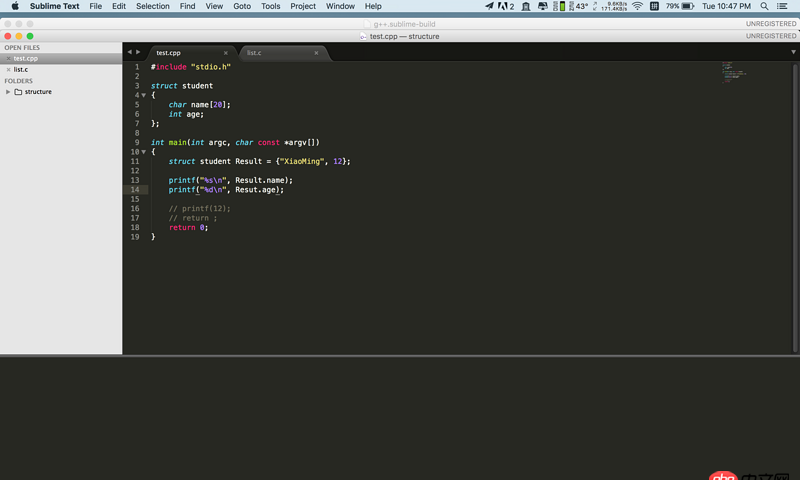This screenshot has width=800, height=480.
Task: Click the minimap code preview
Action: (x=734, y=72)
